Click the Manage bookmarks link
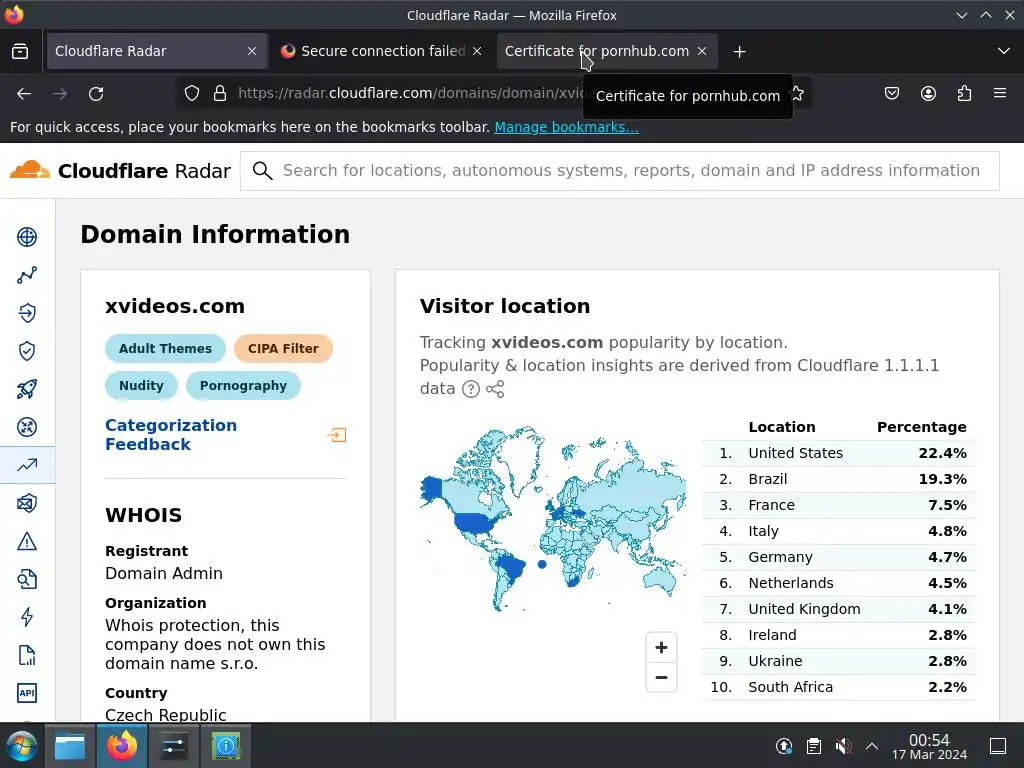Screen dimensions: 1024x768 click(x=566, y=127)
